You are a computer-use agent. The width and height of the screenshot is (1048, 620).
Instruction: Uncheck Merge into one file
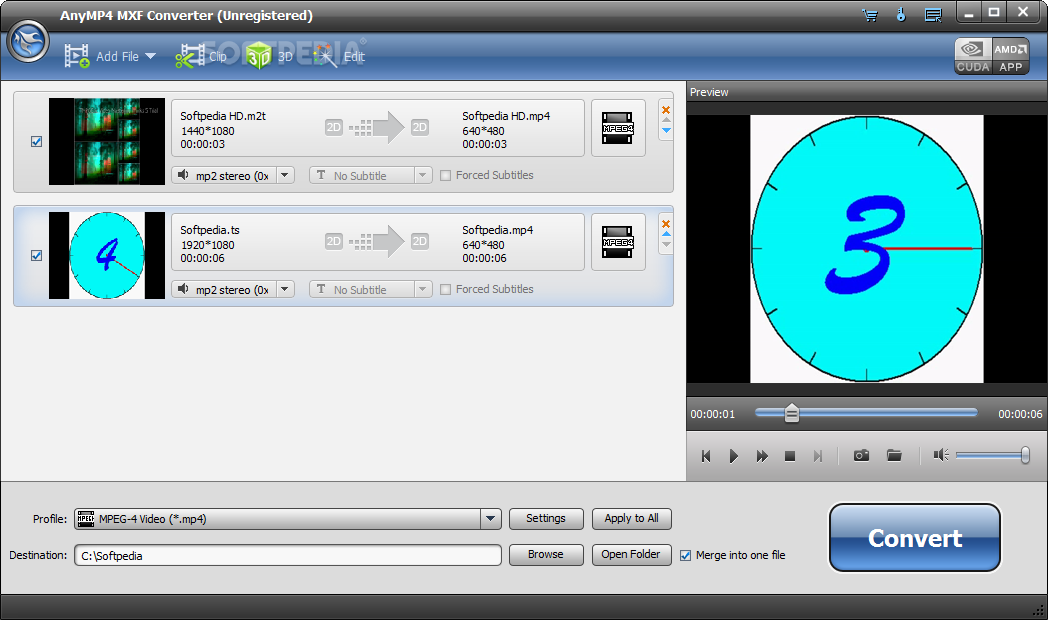pos(685,555)
